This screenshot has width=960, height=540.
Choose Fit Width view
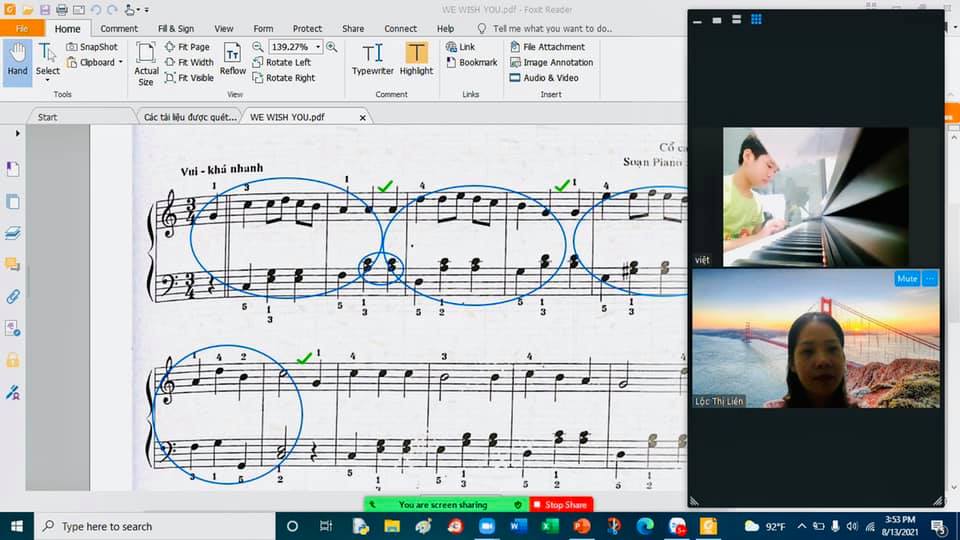189,62
